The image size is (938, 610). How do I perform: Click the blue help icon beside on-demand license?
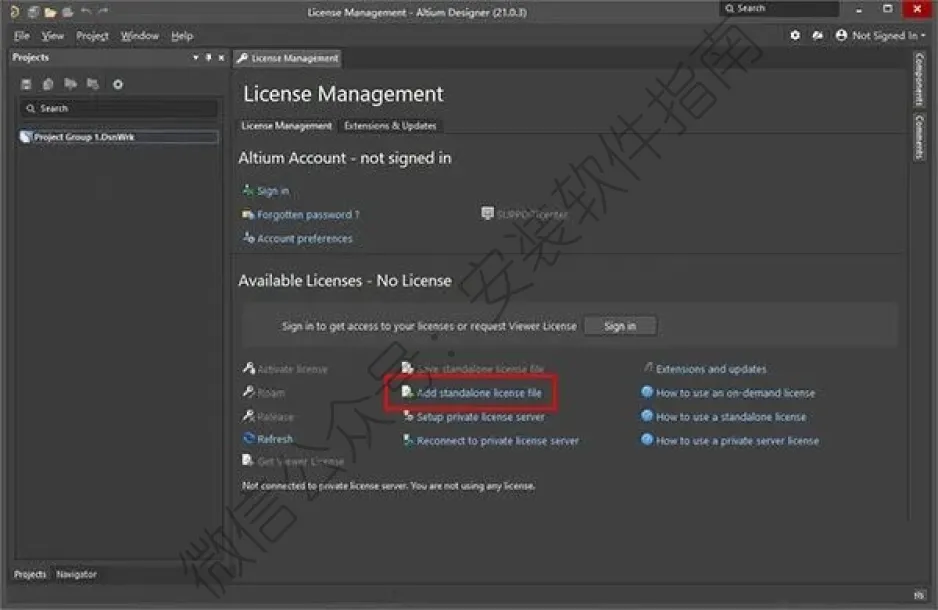(647, 392)
